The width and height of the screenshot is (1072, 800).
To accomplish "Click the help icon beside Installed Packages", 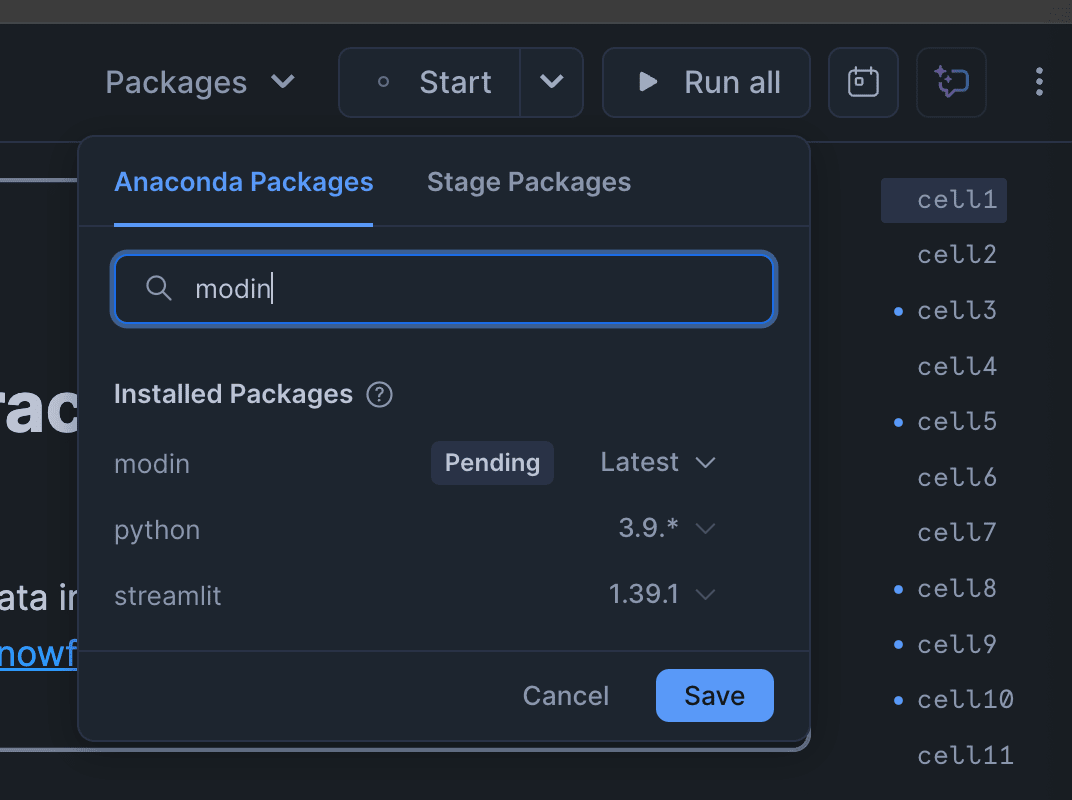I will pyautogui.click(x=379, y=395).
